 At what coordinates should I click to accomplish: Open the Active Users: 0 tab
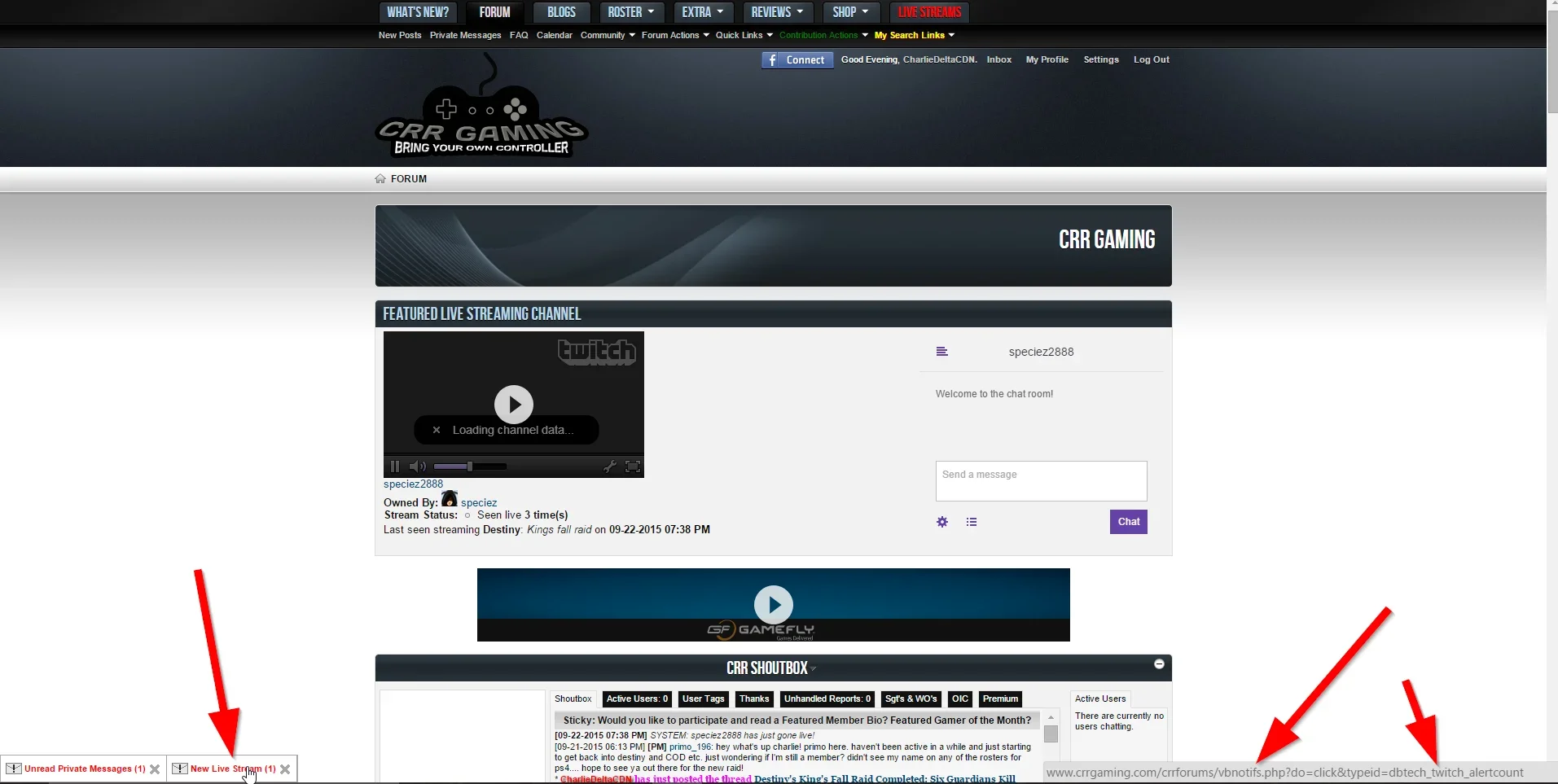click(x=637, y=699)
